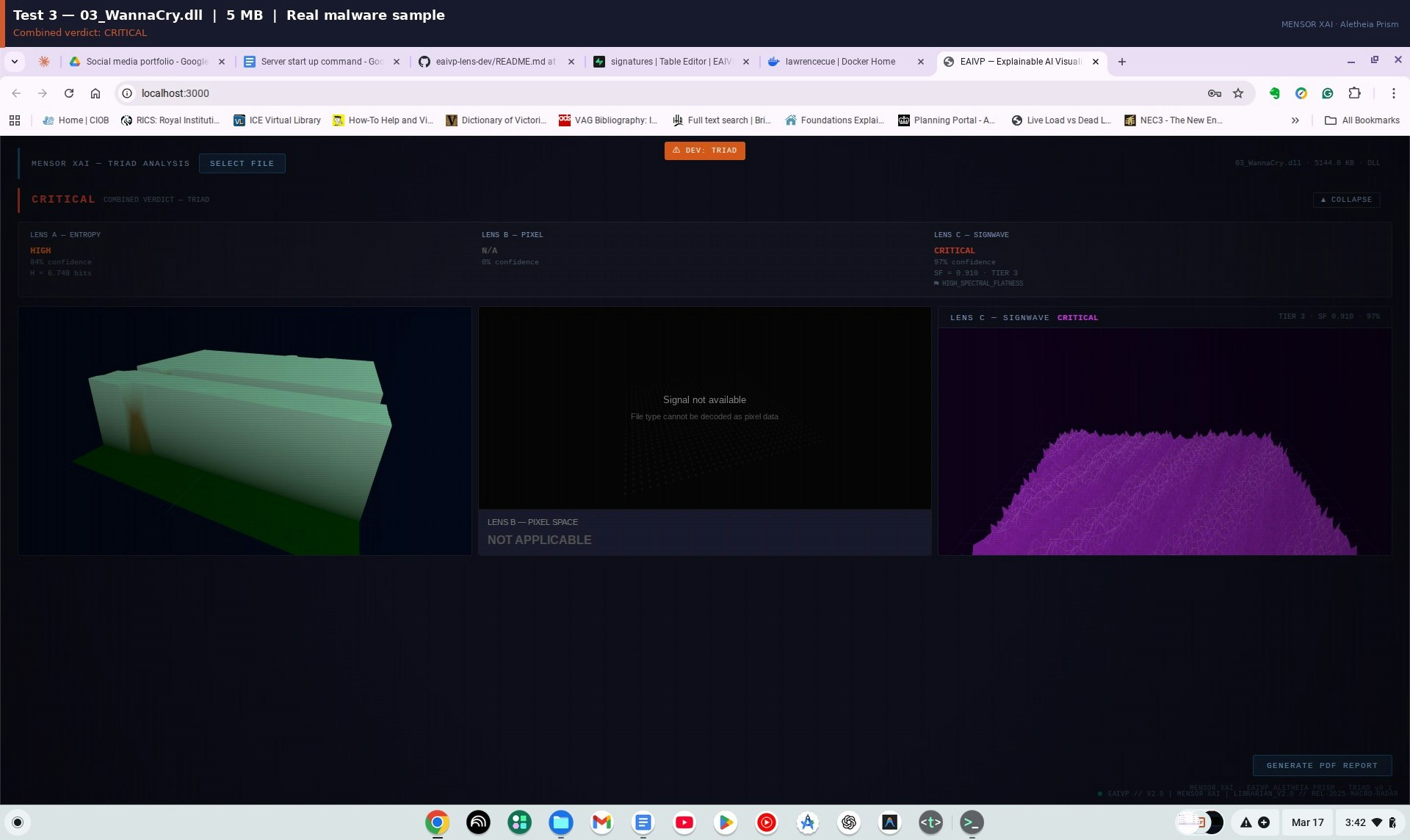Image resolution: width=1410 pixels, height=840 pixels.
Task: Click the Lens A entropy 3D visualization
Action: (245, 431)
